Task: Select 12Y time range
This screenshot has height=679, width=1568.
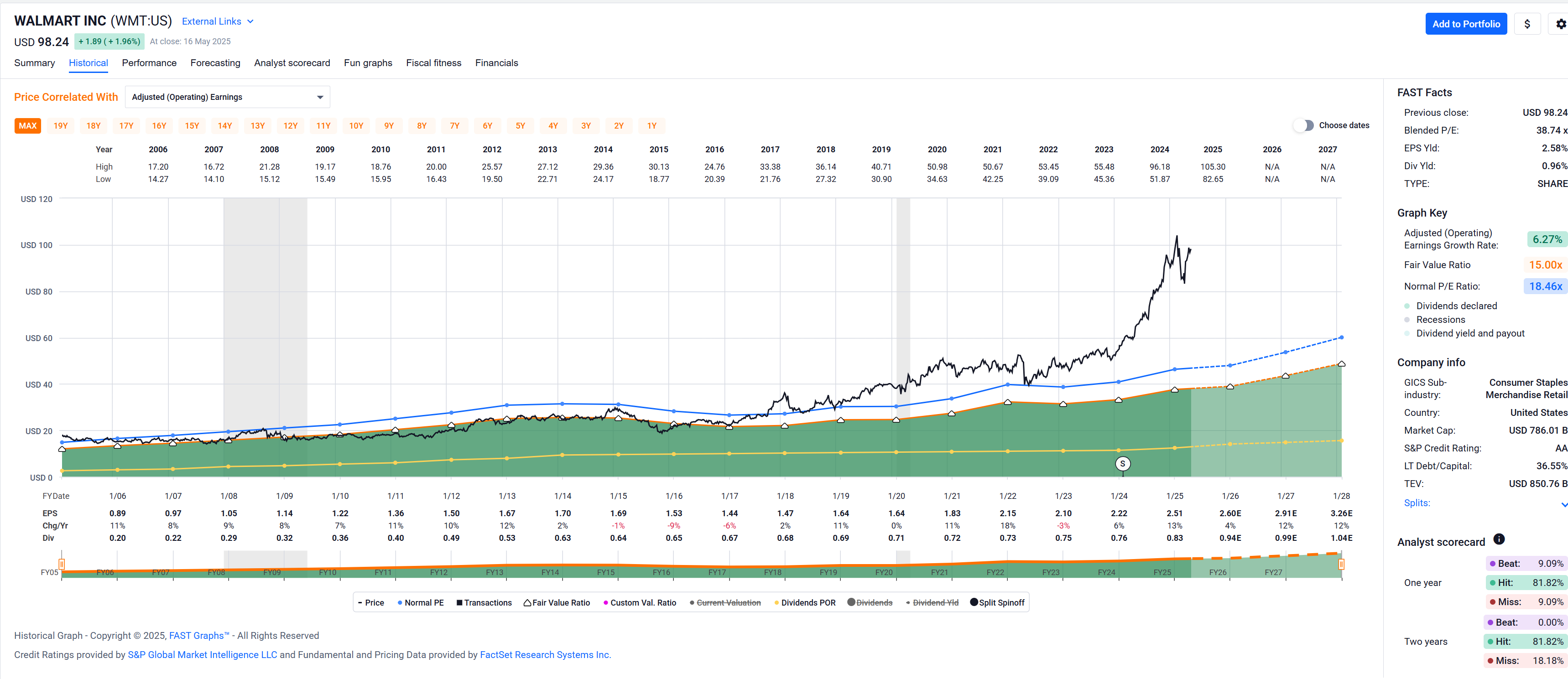Action: tap(290, 126)
